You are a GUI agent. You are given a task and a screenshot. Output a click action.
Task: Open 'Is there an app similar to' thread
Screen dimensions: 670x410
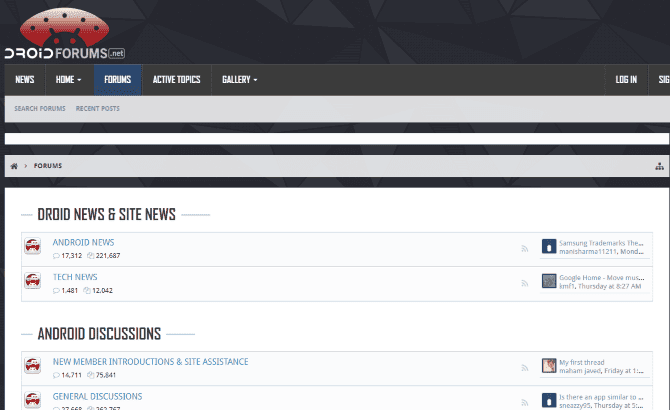coord(601,397)
